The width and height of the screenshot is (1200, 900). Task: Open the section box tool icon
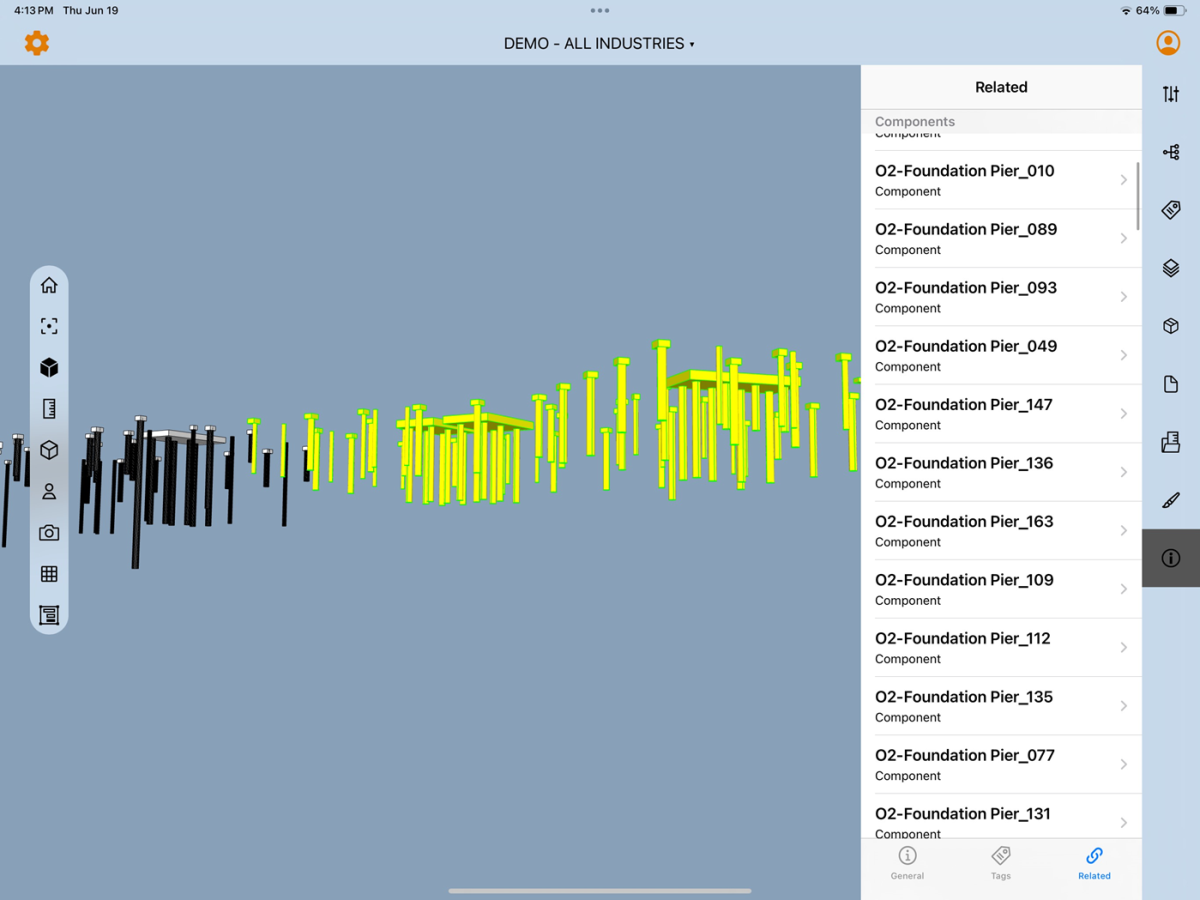[49, 615]
